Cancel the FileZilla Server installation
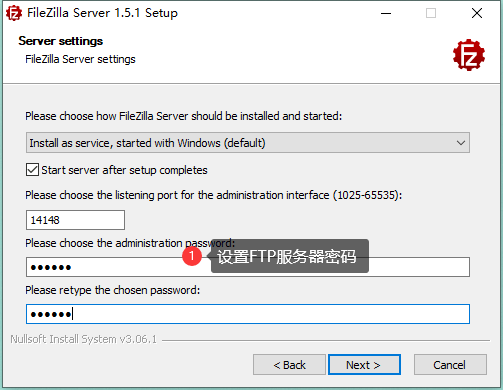Screen dimensions: 503x390 [x=450, y=365]
